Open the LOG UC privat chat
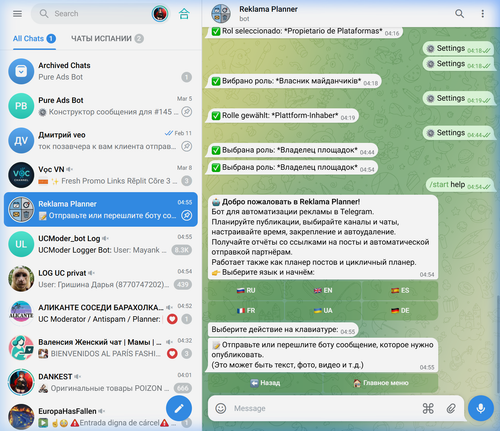Screen dimensions: 500x431 (100, 279)
